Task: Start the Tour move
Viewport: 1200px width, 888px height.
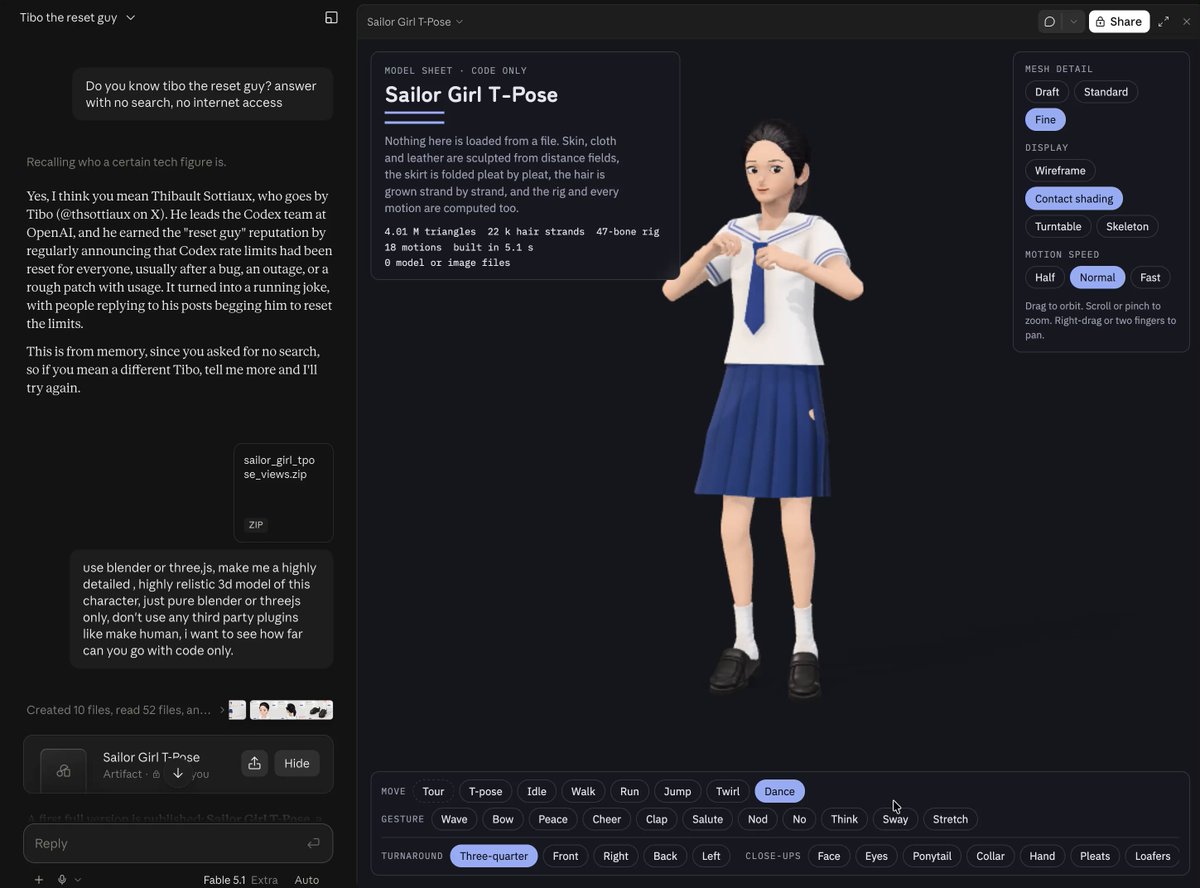Action: (433, 792)
